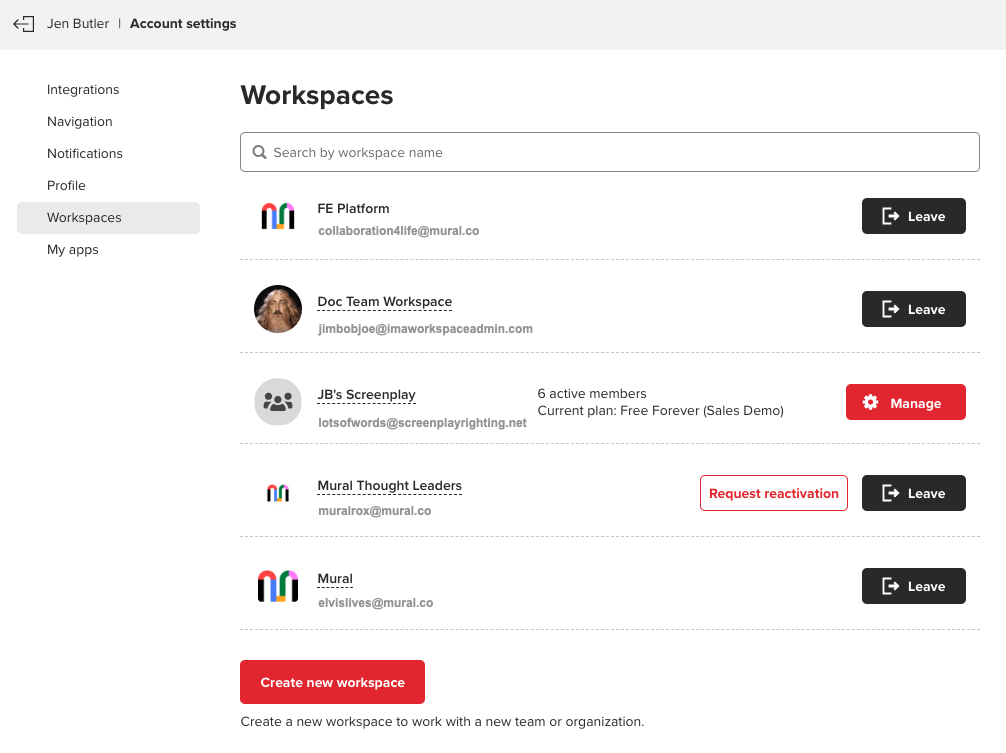Open Notifications settings in sidebar
Viewport: 1006px width, 753px height.
85,154
